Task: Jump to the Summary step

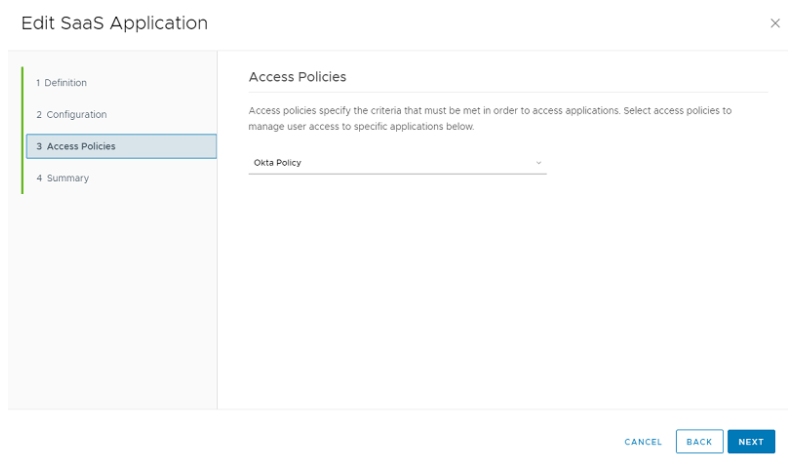Action: coord(67,178)
